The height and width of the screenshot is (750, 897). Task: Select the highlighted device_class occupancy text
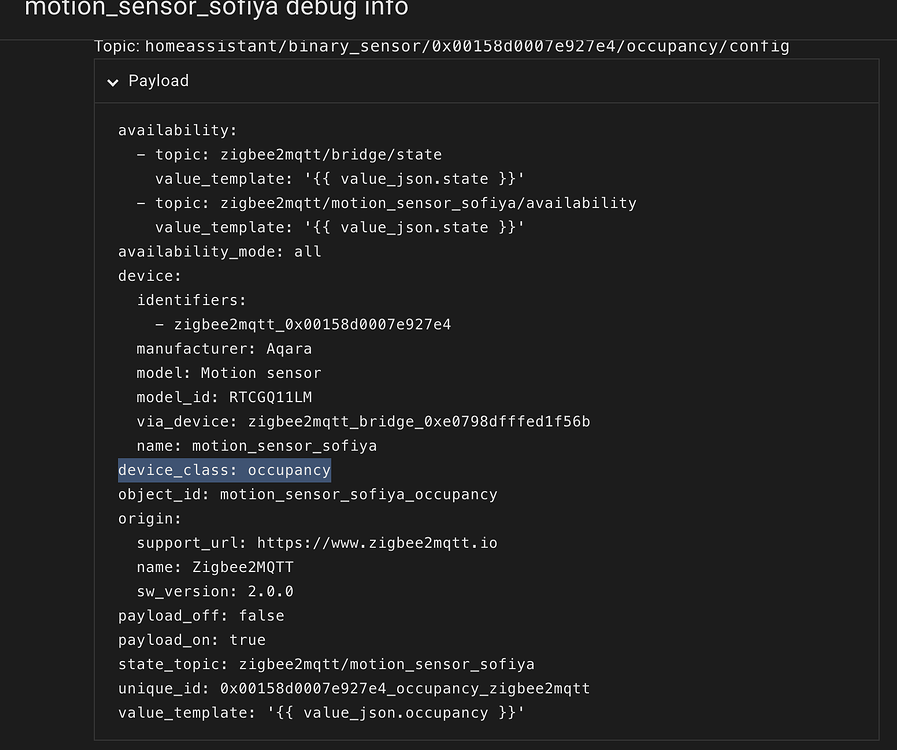click(x=225, y=469)
